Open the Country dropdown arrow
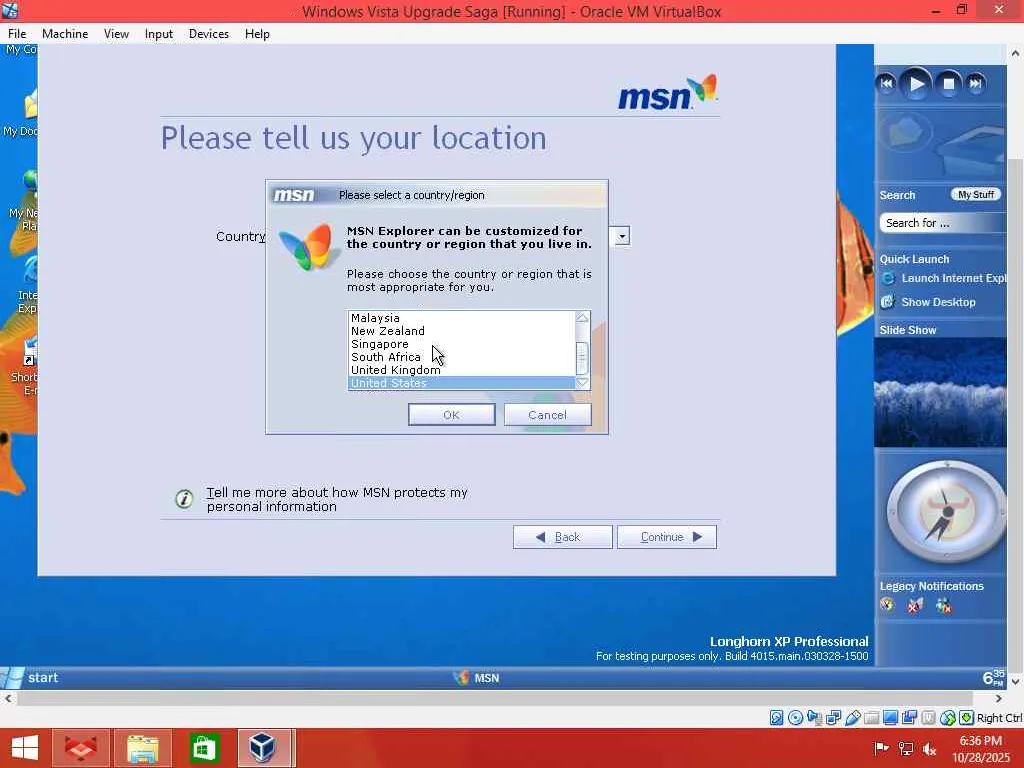The width and height of the screenshot is (1024, 768). coord(622,236)
